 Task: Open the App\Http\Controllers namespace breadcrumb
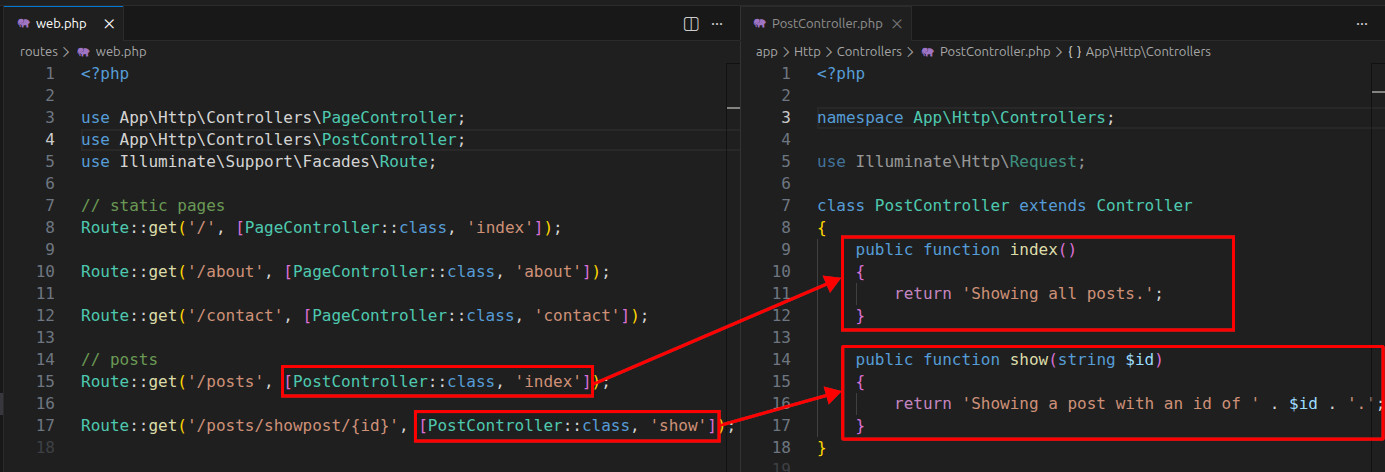1138,51
